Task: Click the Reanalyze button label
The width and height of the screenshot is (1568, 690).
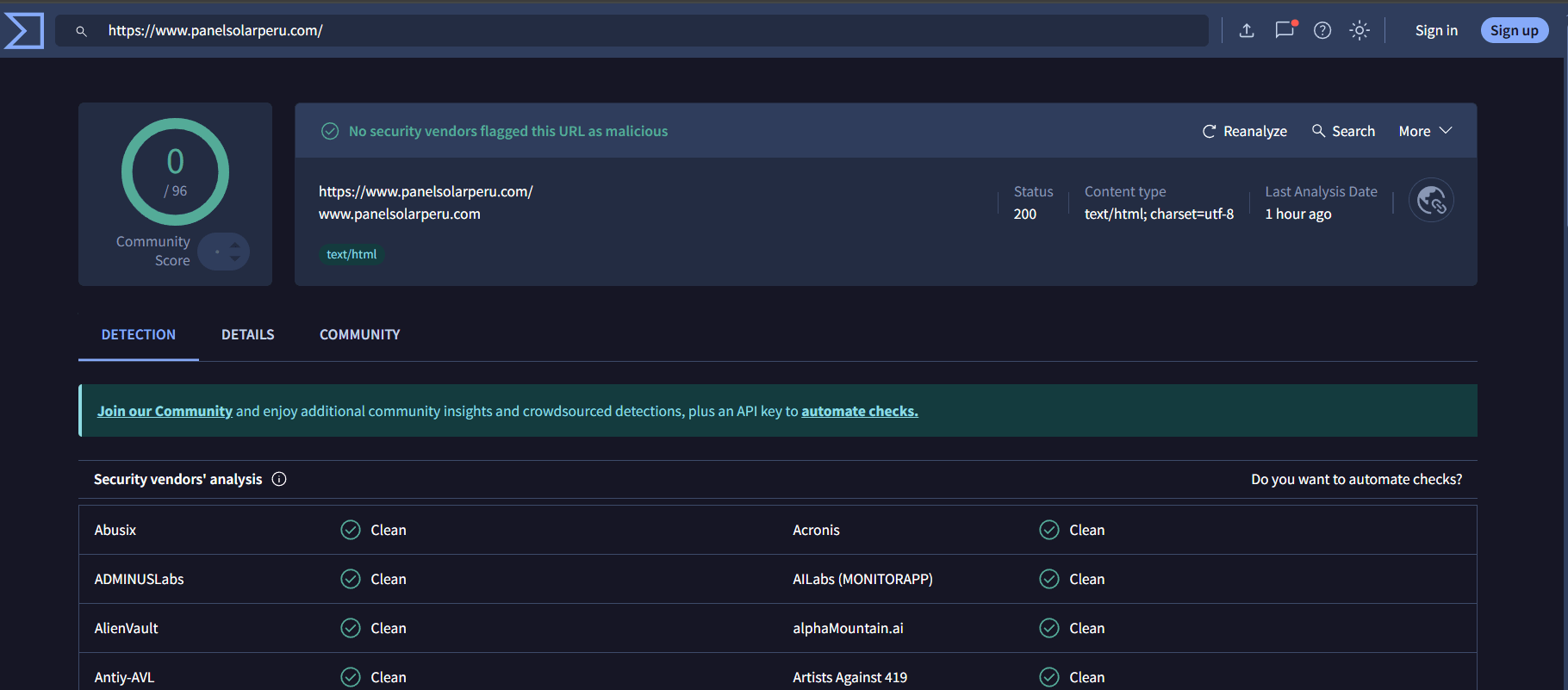Action: (x=1255, y=131)
